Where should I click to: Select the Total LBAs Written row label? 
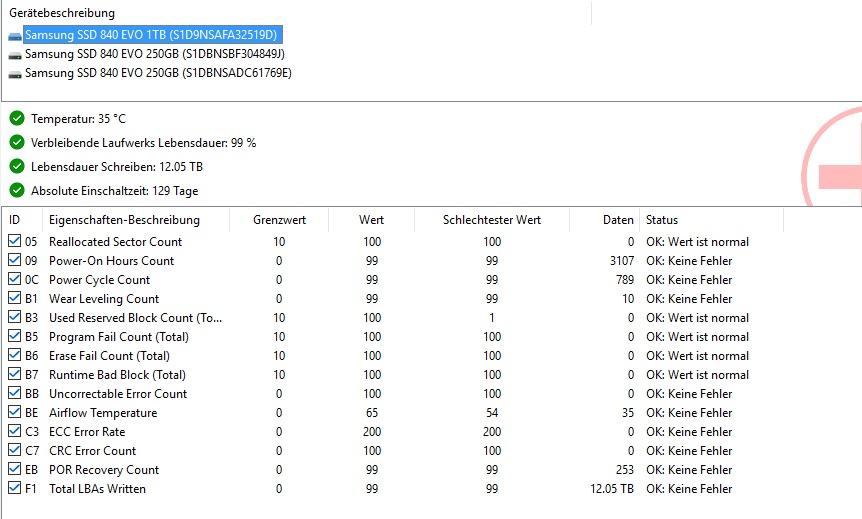pyautogui.click(x=97, y=489)
